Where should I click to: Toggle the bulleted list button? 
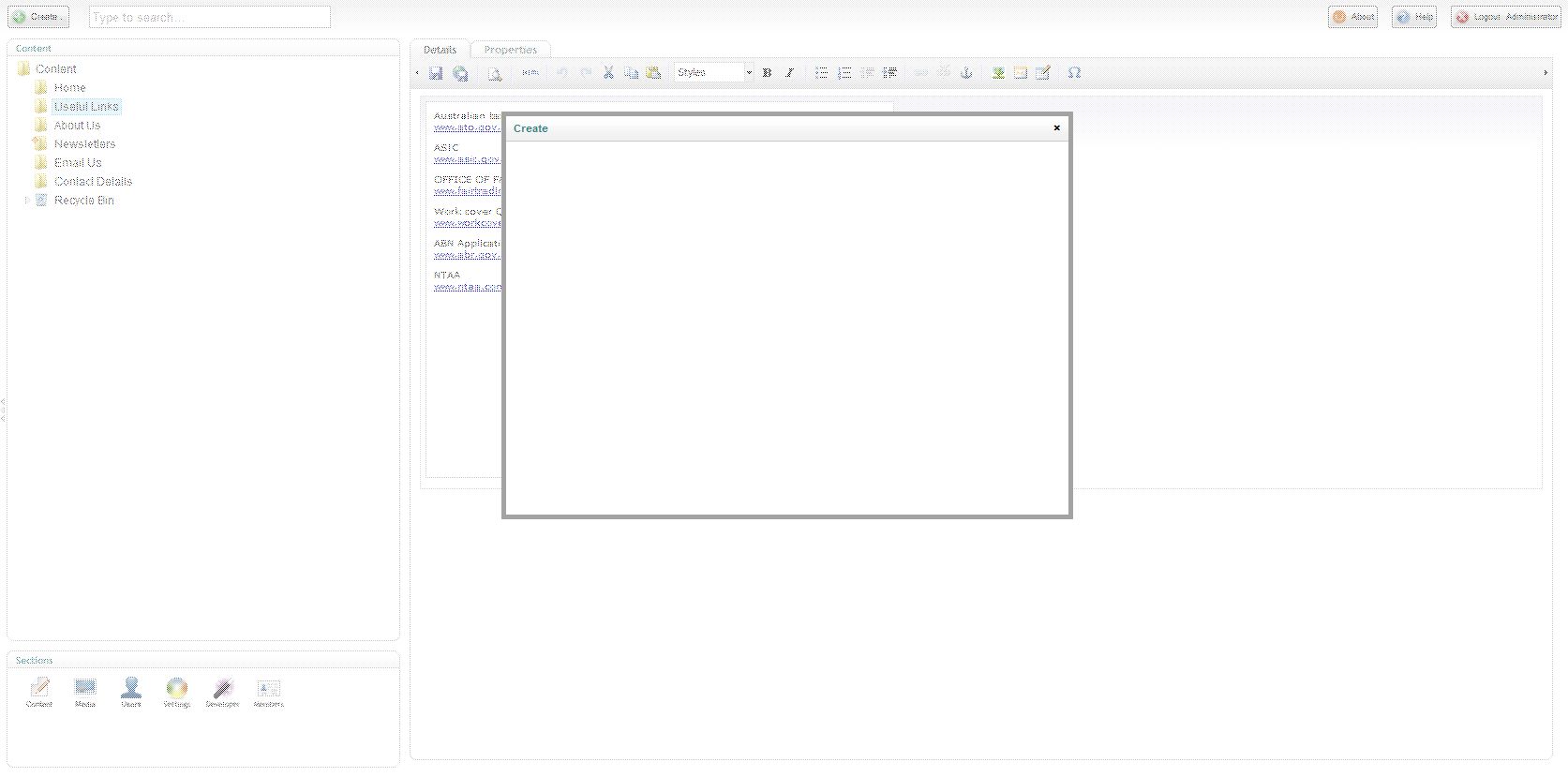tap(821, 73)
